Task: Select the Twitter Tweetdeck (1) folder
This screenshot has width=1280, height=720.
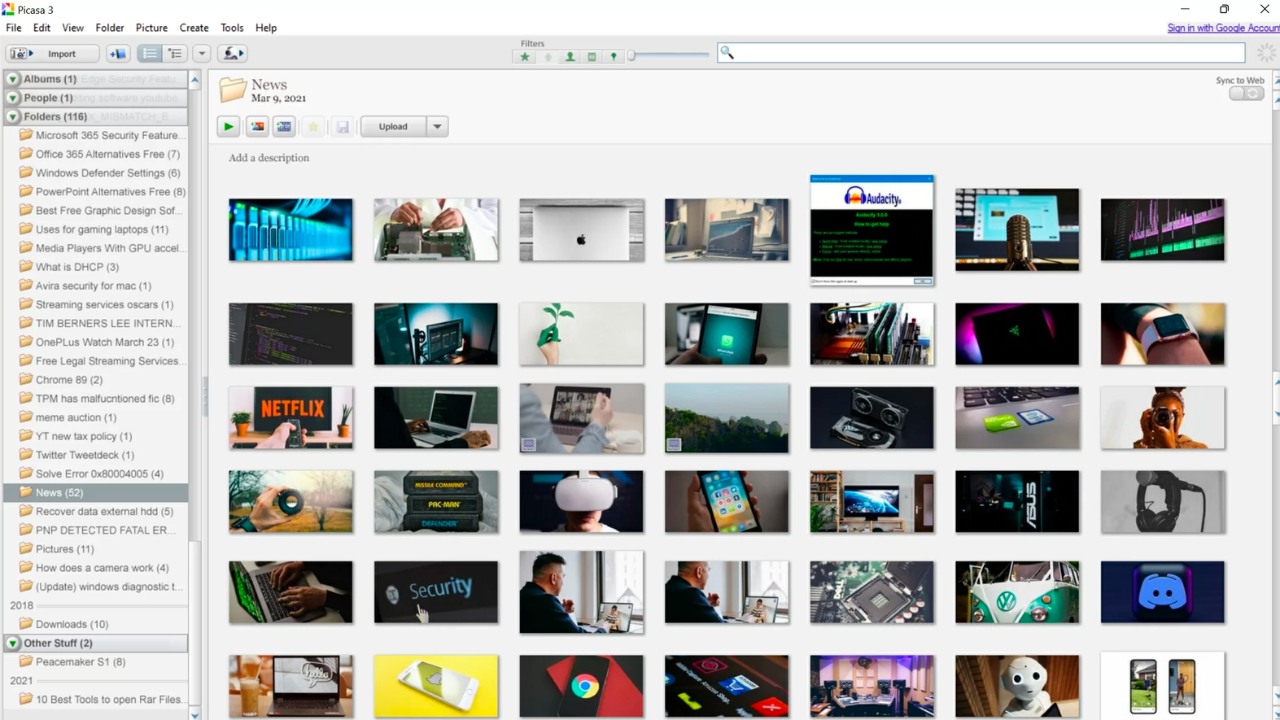Action: (x=85, y=455)
